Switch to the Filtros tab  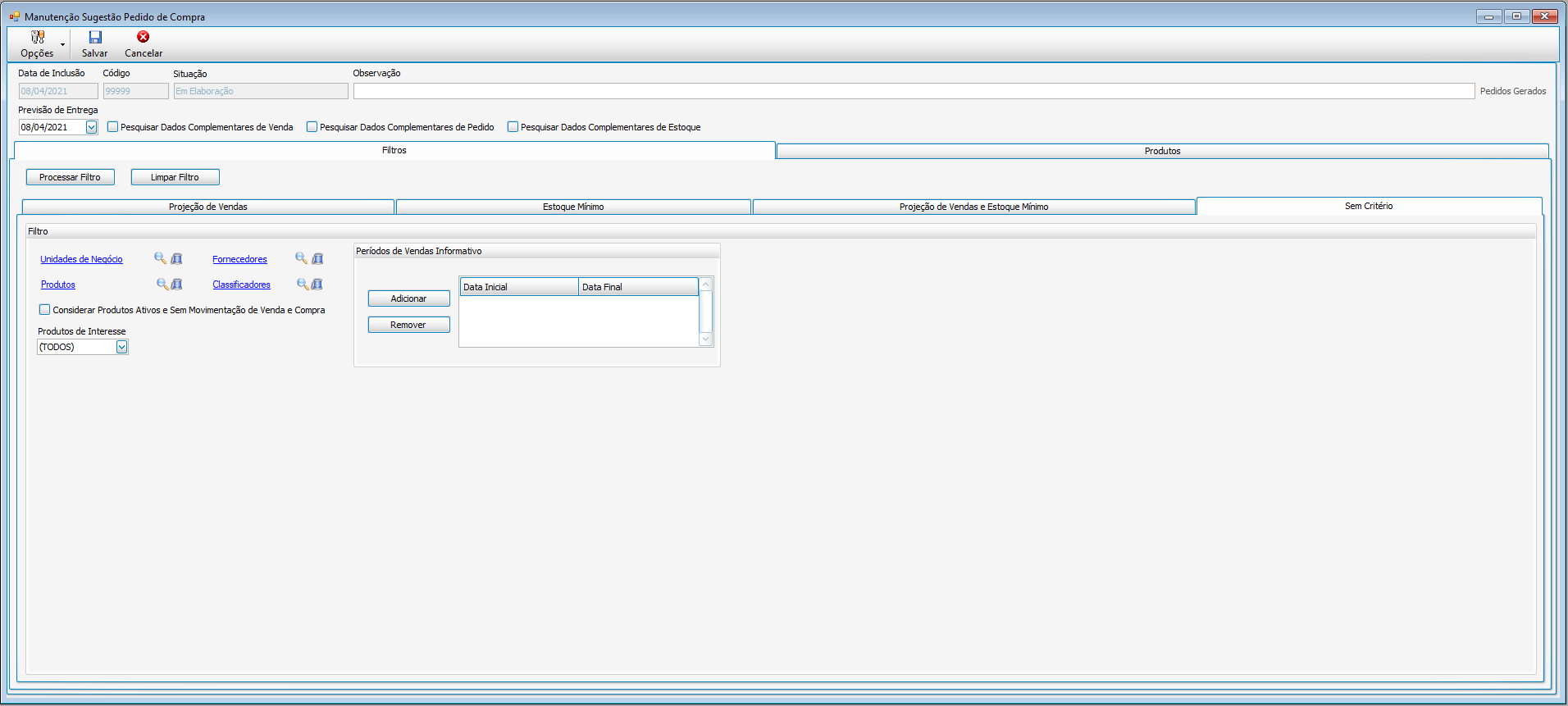pos(394,150)
